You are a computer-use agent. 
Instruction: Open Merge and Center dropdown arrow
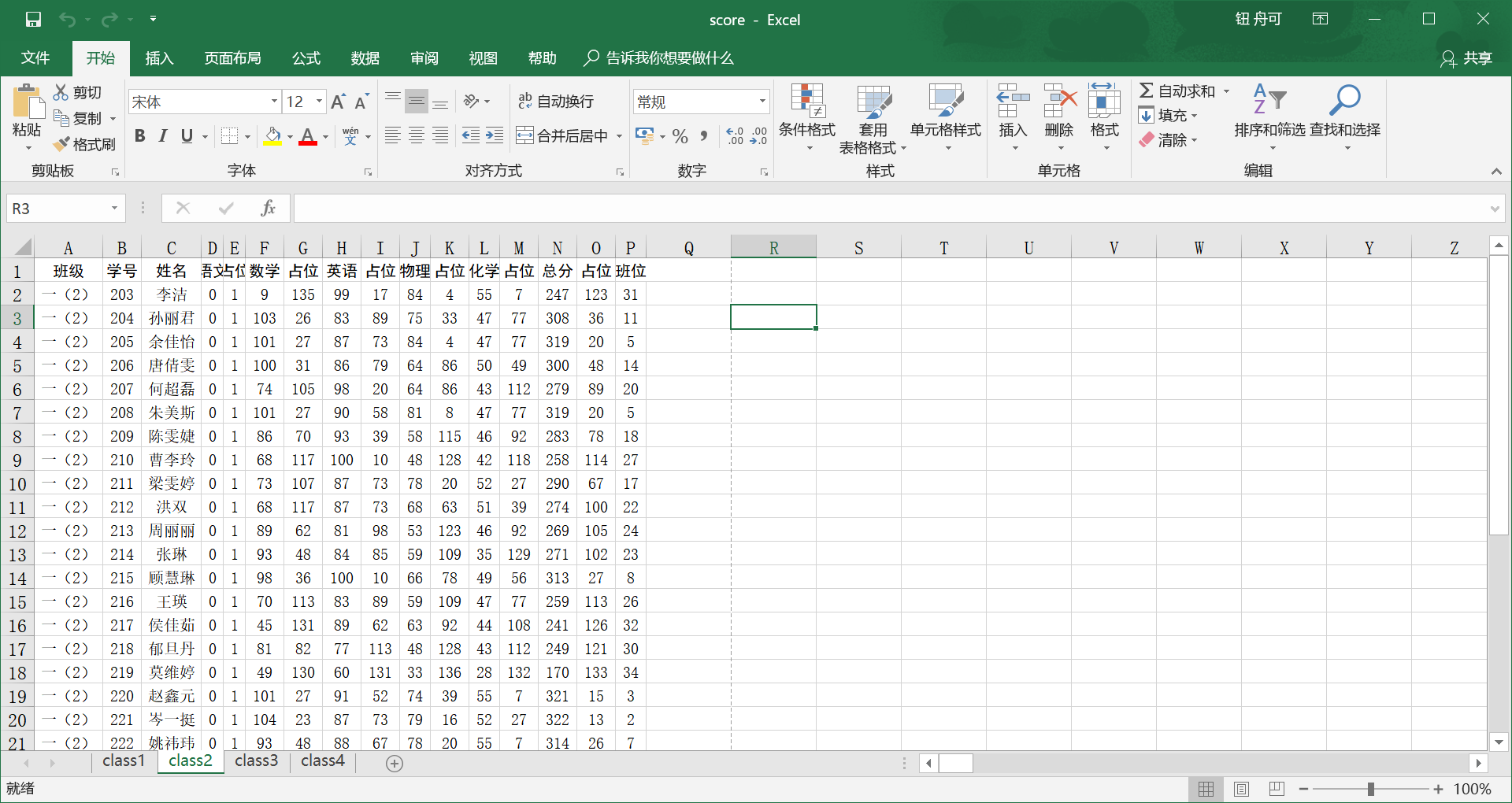[619, 136]
